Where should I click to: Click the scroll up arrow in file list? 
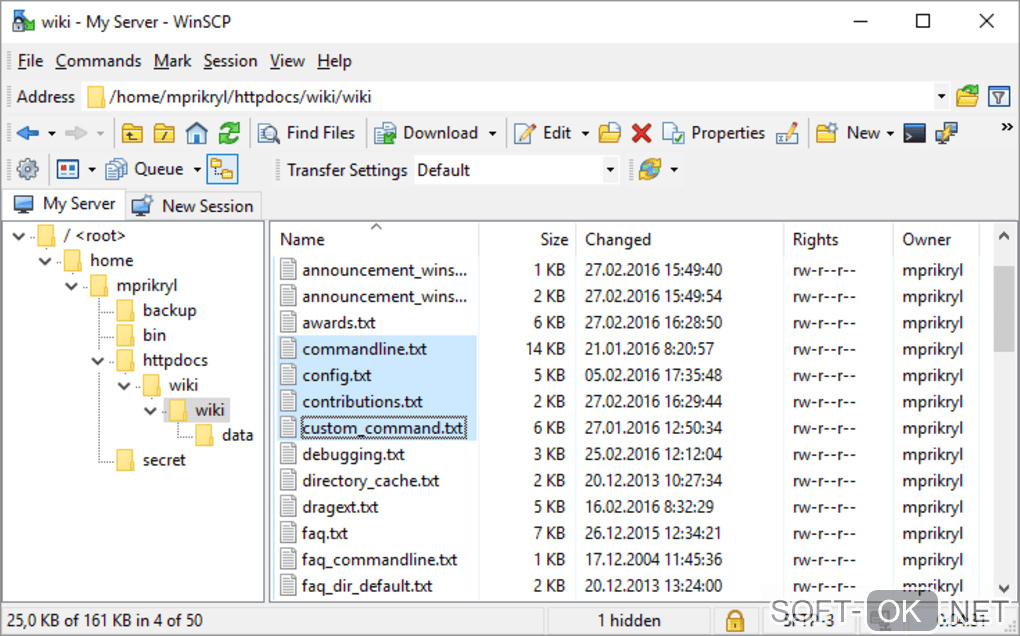[1004, 235]
